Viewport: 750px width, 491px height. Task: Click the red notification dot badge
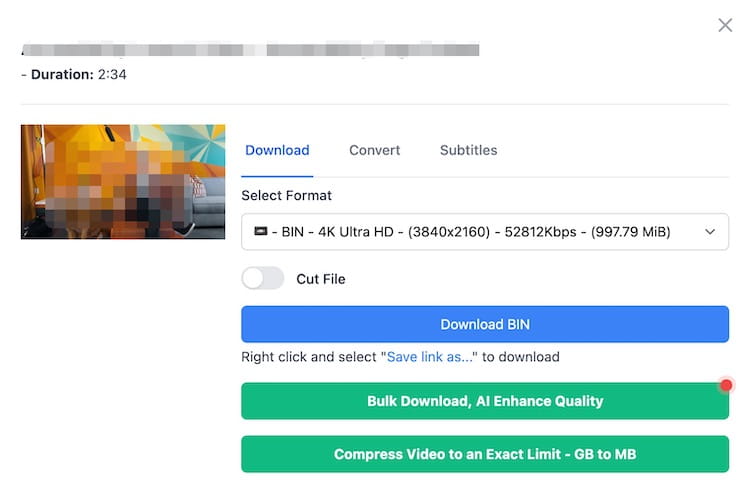[726, 385]
